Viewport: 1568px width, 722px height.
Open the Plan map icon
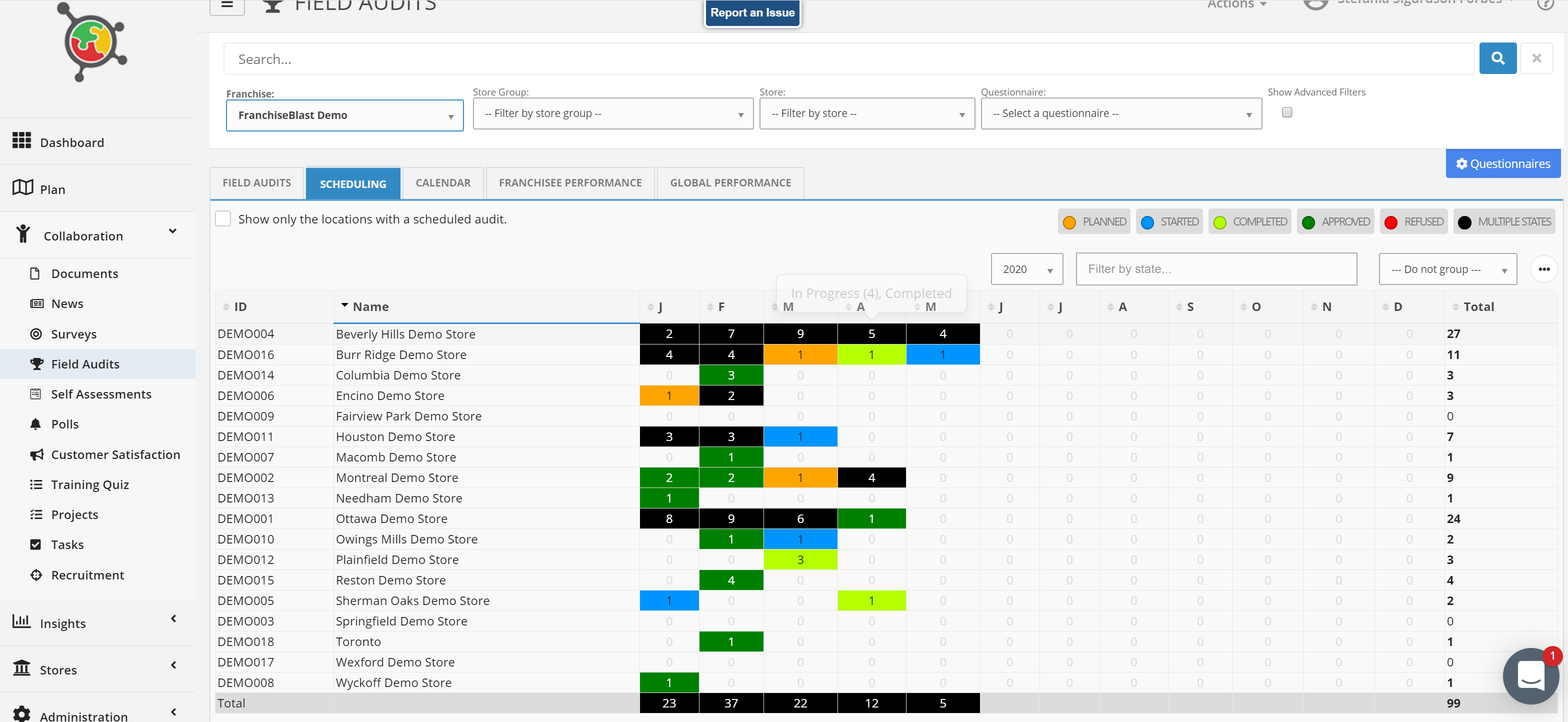pyautogui.click(x=22, y=187)
